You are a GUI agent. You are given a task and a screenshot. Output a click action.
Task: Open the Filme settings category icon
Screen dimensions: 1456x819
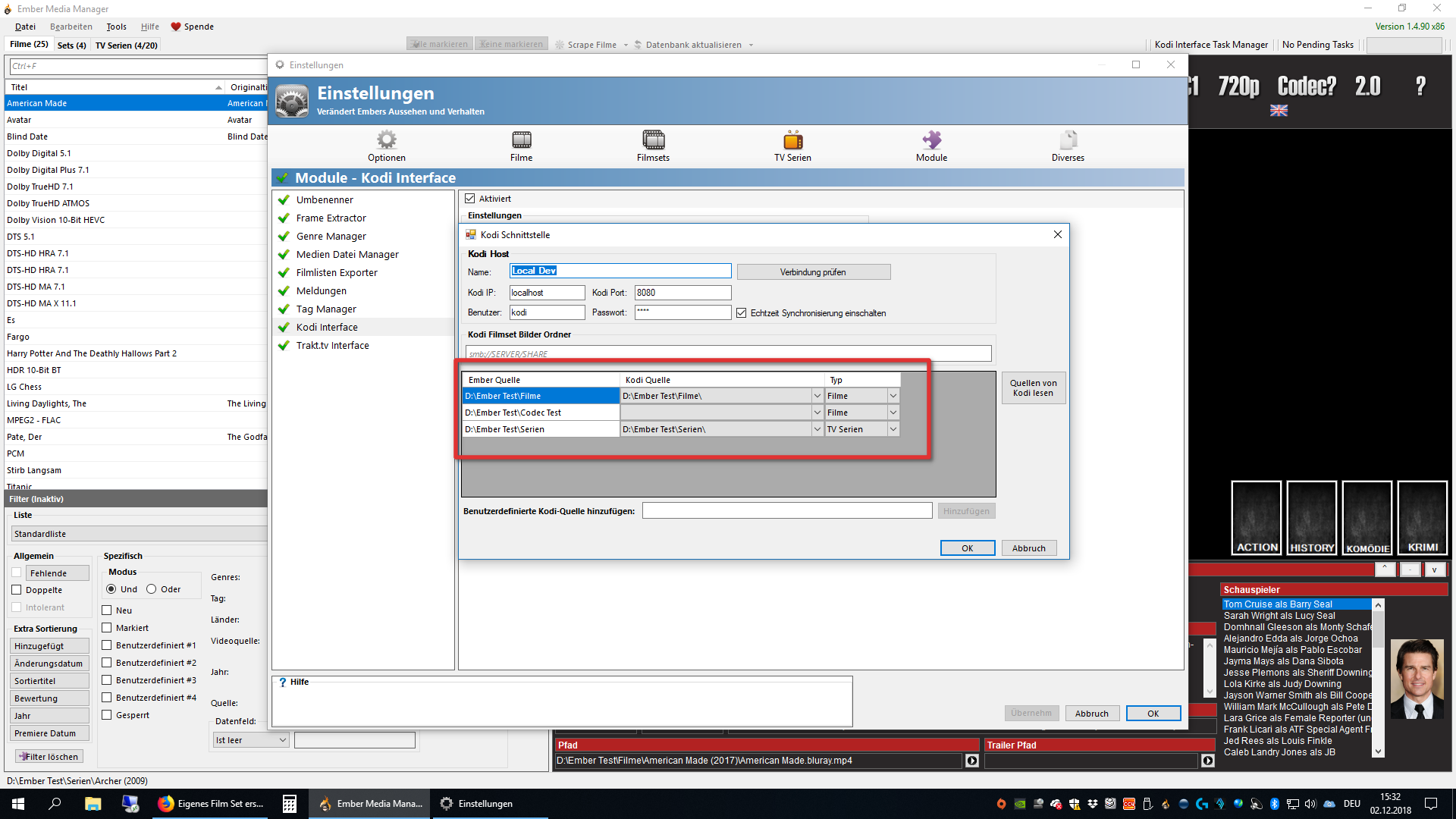(522, 140)
